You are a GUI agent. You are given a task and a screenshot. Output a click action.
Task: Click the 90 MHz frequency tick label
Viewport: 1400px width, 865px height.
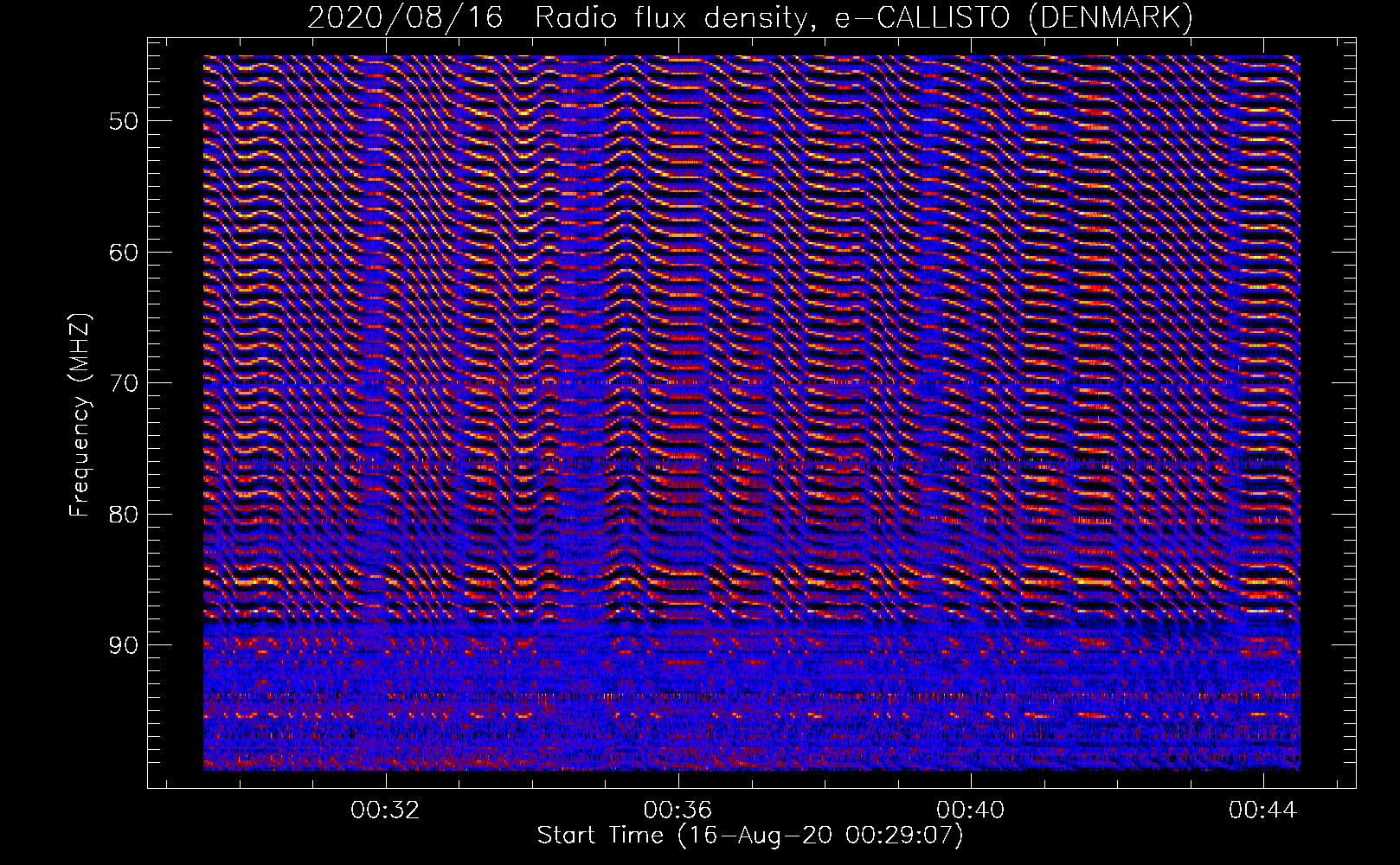coord(123,645)
